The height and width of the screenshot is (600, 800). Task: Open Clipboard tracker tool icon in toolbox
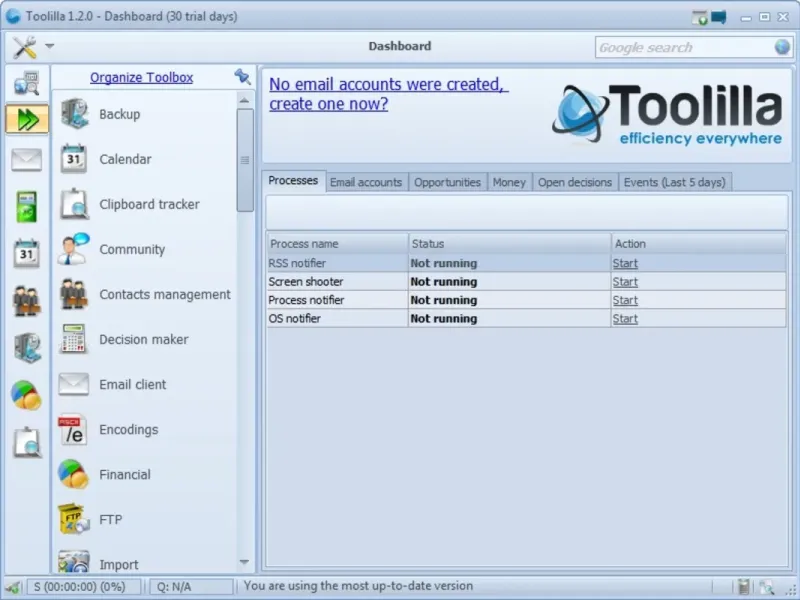(x=74, y=204)
